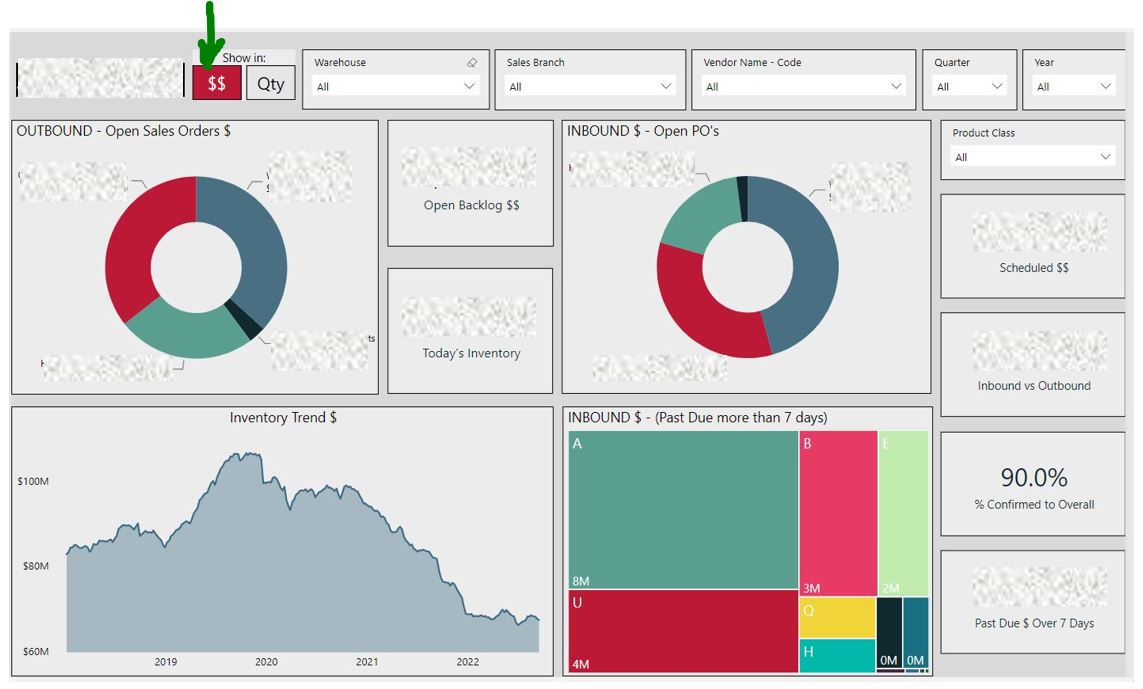
Task: Click the Open Backlog $$ card
Action: click(x=470, y=184)
